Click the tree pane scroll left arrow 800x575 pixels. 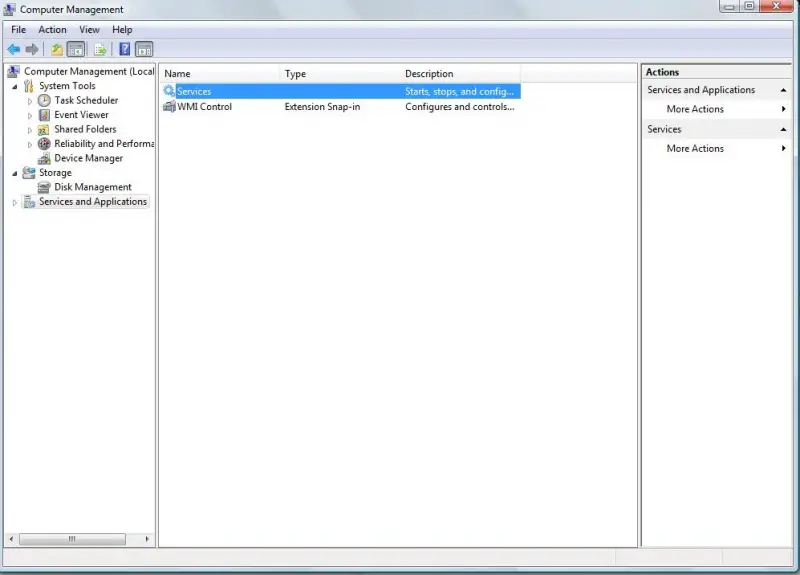tap(11, 539)
